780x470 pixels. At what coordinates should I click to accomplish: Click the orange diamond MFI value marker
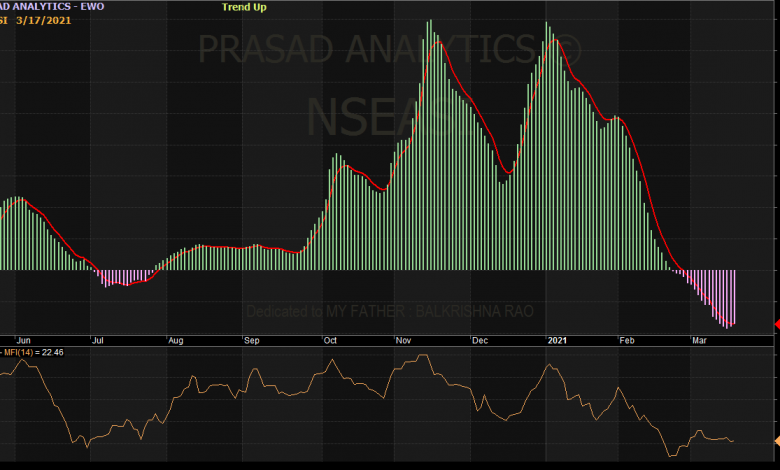[776, 440]
